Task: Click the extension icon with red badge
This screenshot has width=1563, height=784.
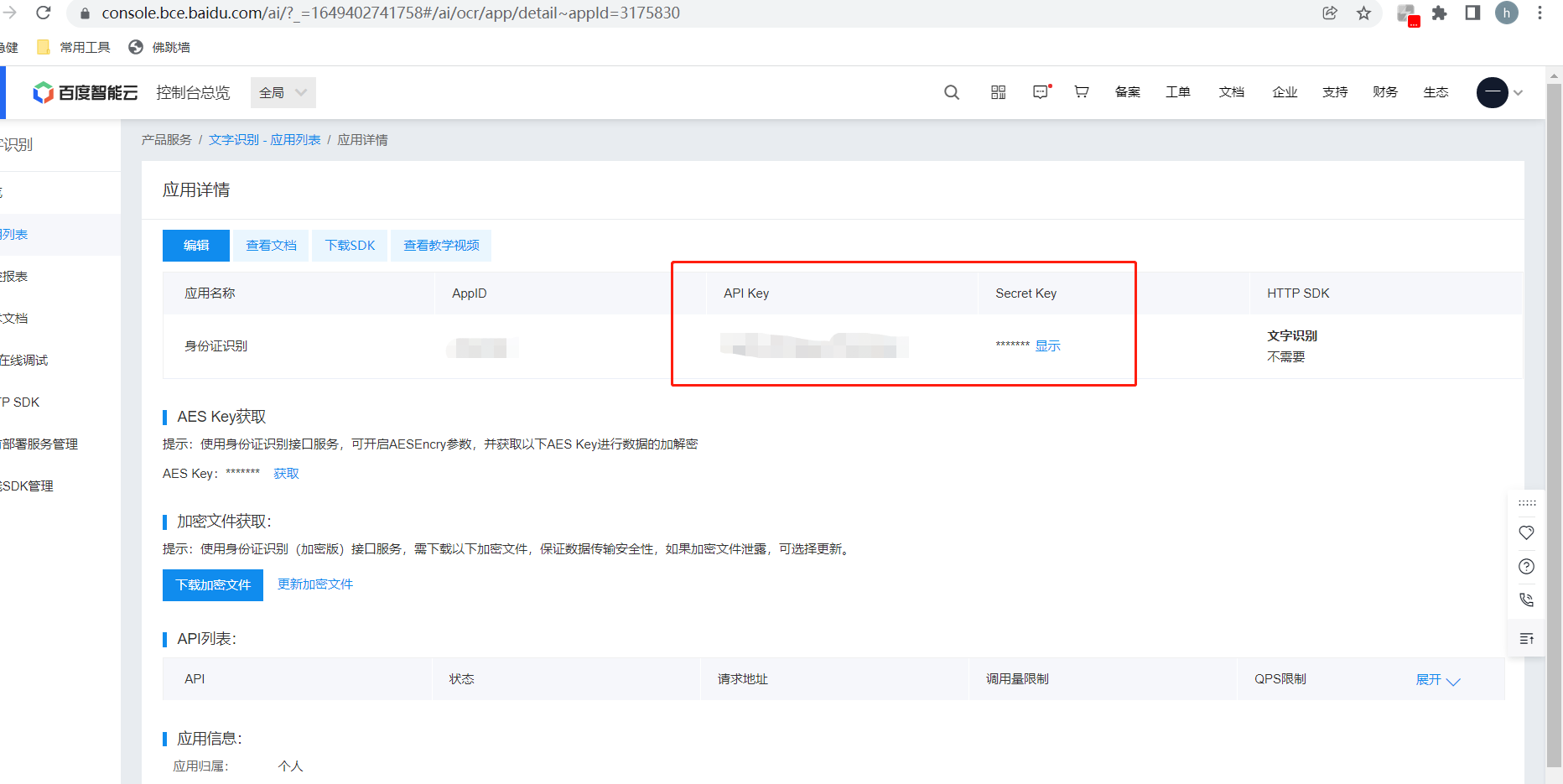Action: click(x=1407, y=14)
